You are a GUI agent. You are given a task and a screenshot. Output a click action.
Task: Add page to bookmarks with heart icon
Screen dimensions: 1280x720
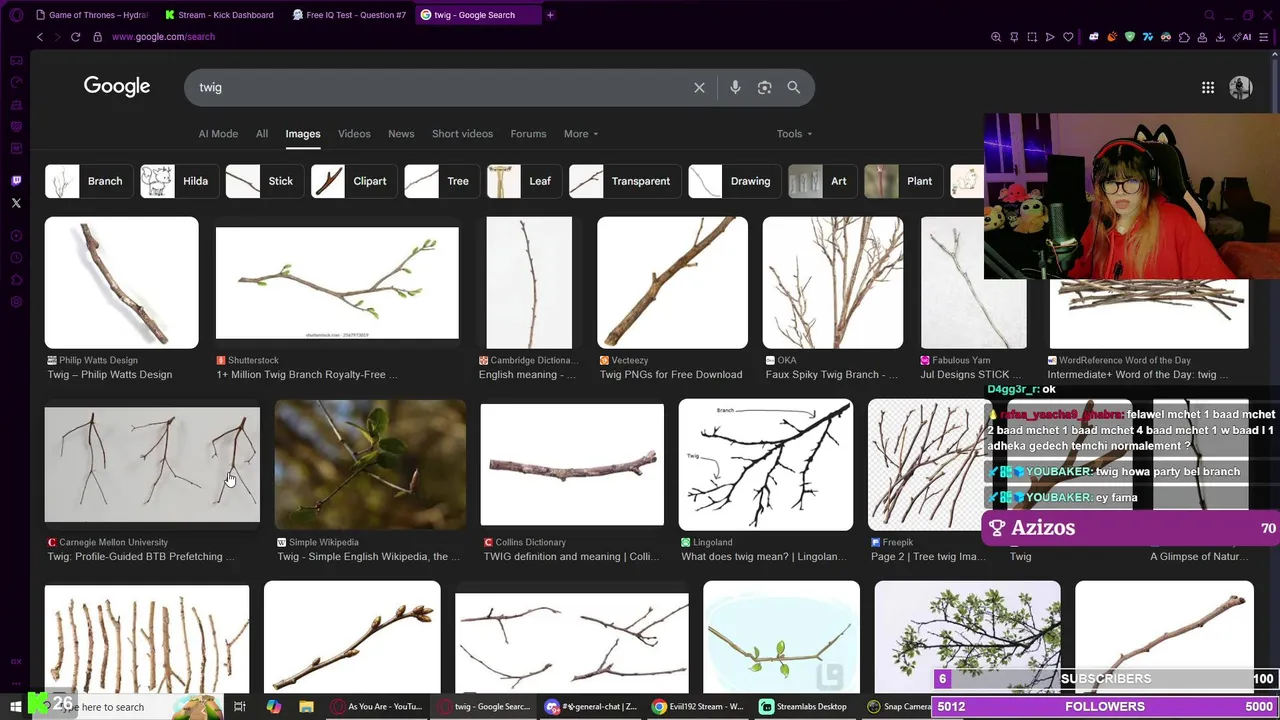pos(1068,37)
